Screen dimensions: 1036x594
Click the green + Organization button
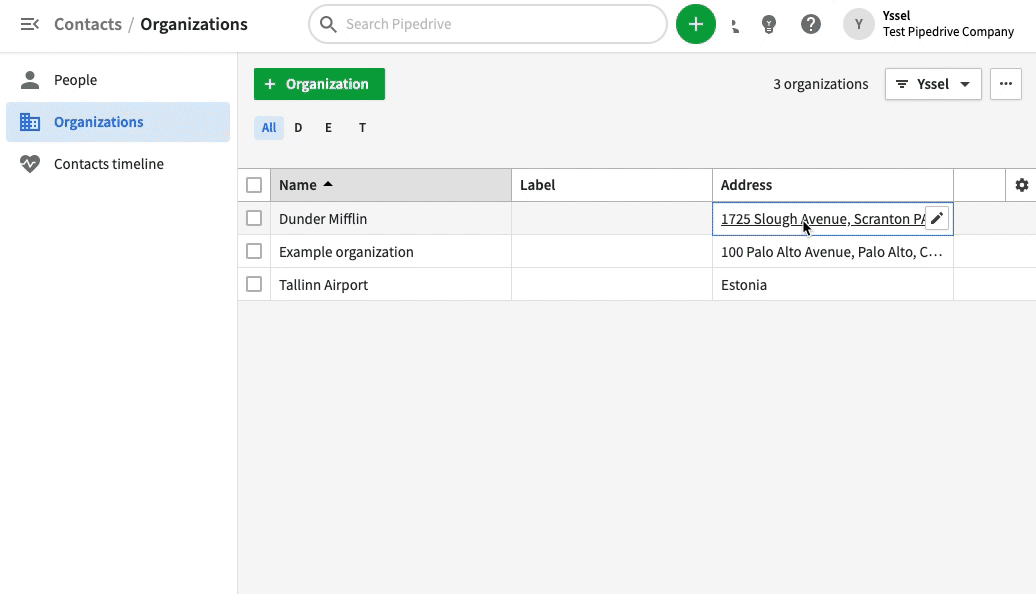pos(319,84)
